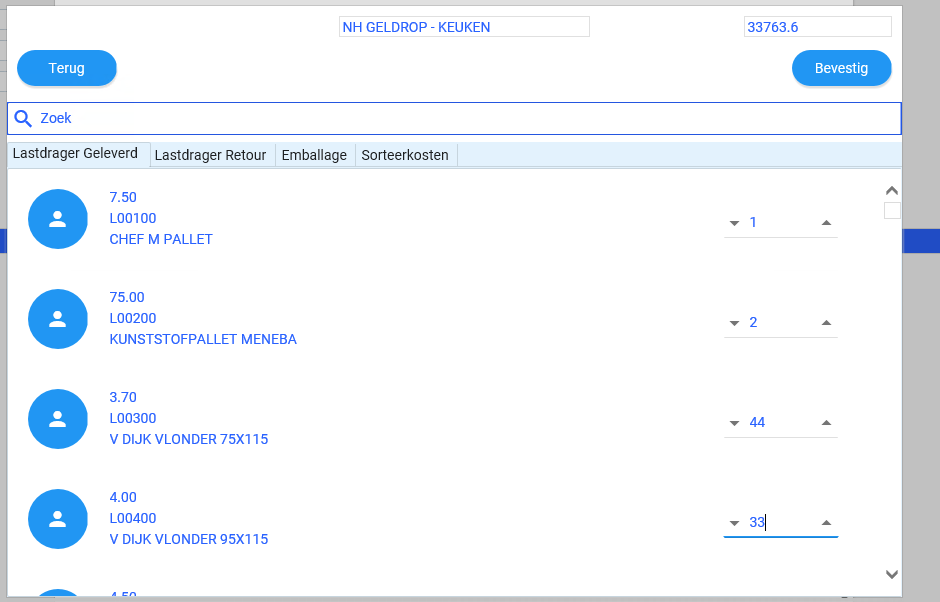Increase the V DIJK VLONDER 95X115 quantity
Screen dimensions: 940x602
pos(827,522)
